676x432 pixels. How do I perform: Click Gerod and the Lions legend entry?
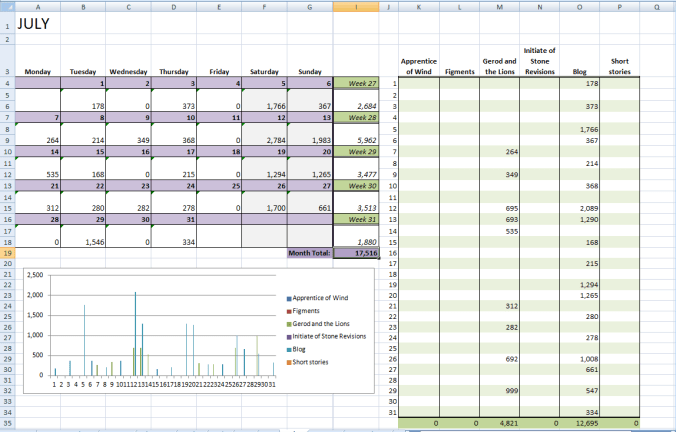pyautogui.click(x=318, y=323)
